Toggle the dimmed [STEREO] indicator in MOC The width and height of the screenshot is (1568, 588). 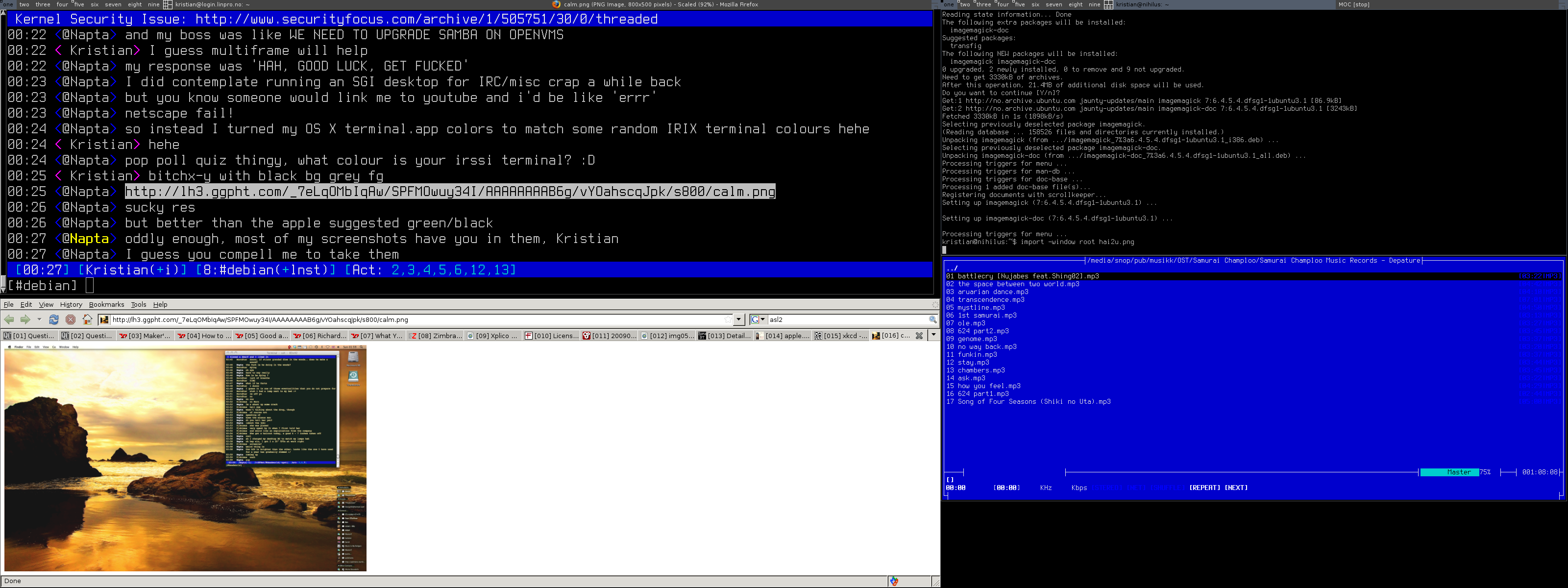1106,488
